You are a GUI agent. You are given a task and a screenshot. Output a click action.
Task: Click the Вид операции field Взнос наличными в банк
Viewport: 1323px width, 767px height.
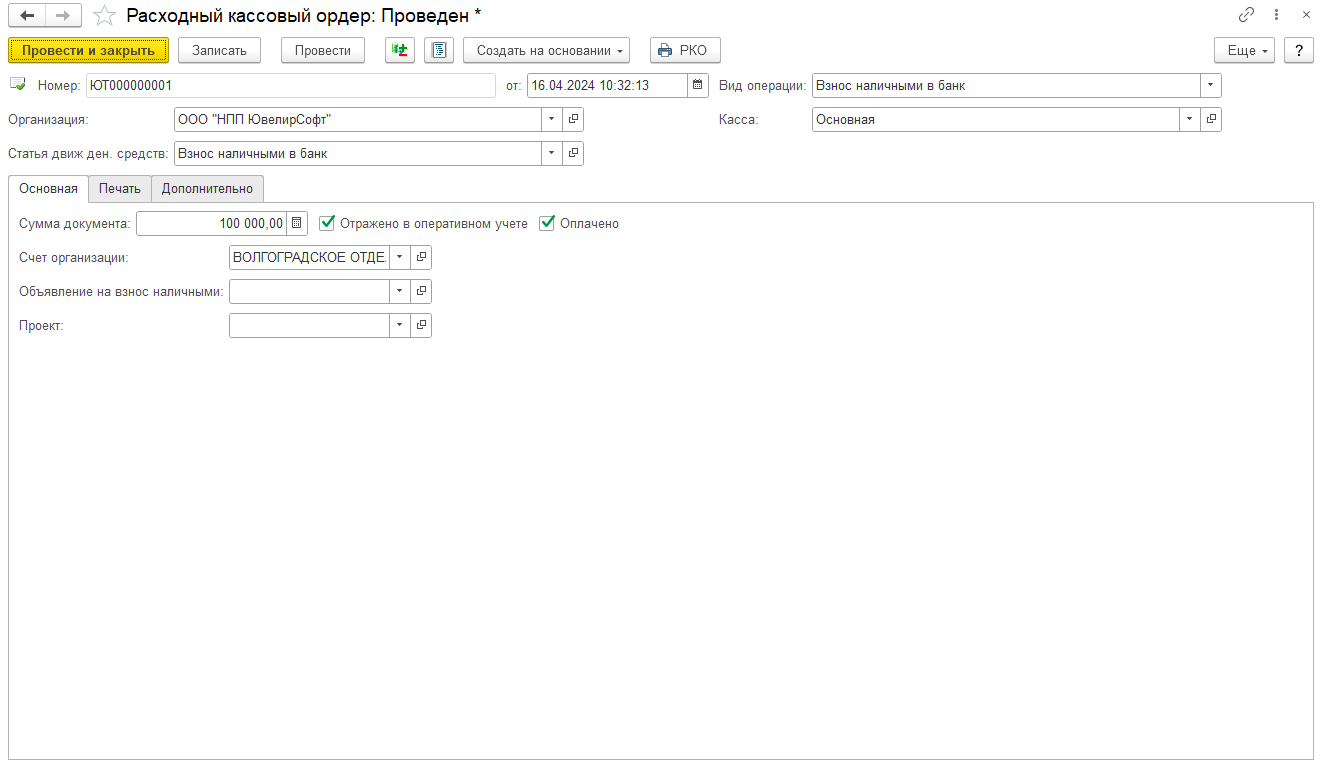point(1006,85)
